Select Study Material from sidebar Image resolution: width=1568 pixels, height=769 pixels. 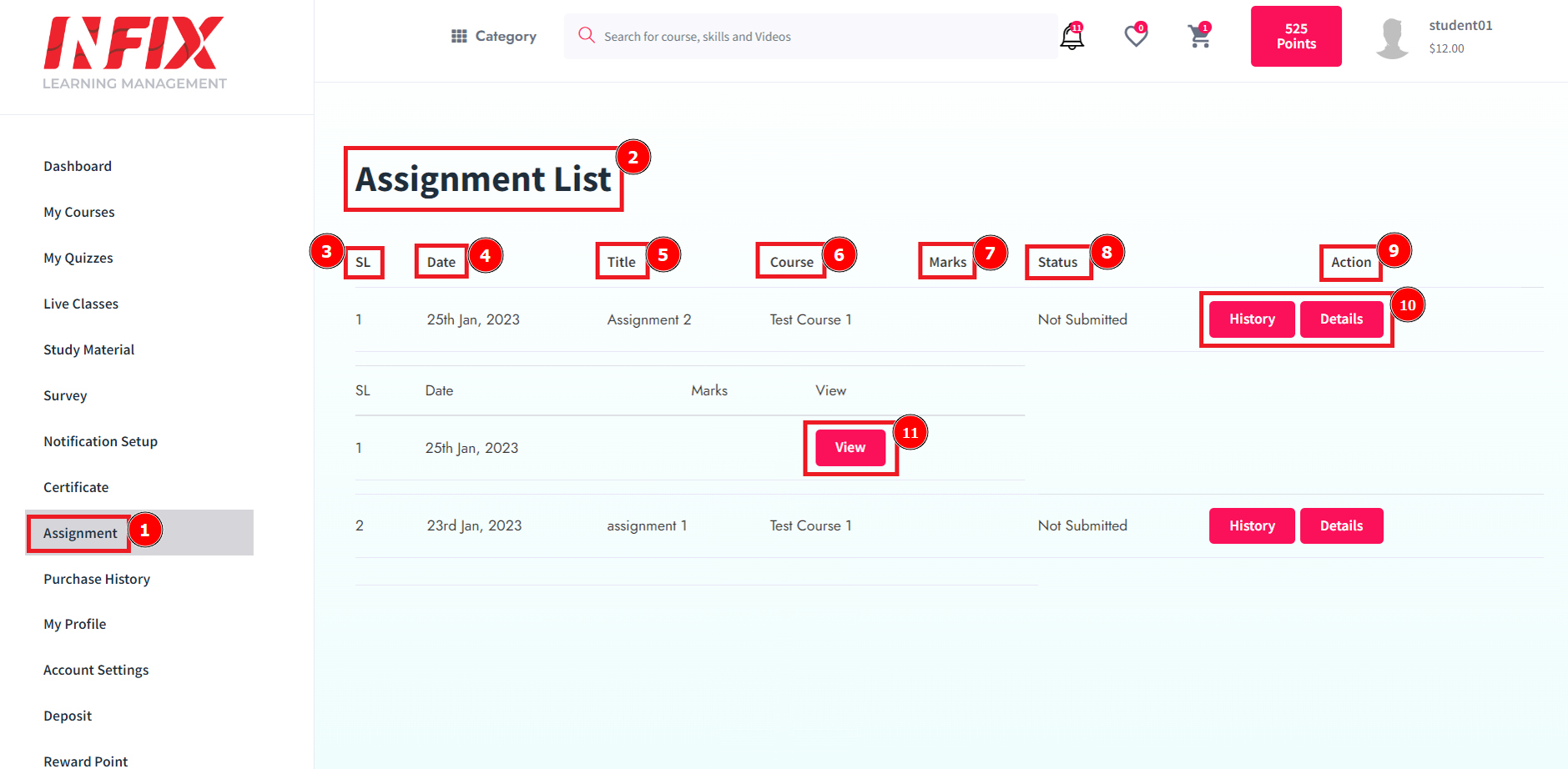tap(88, 349)
